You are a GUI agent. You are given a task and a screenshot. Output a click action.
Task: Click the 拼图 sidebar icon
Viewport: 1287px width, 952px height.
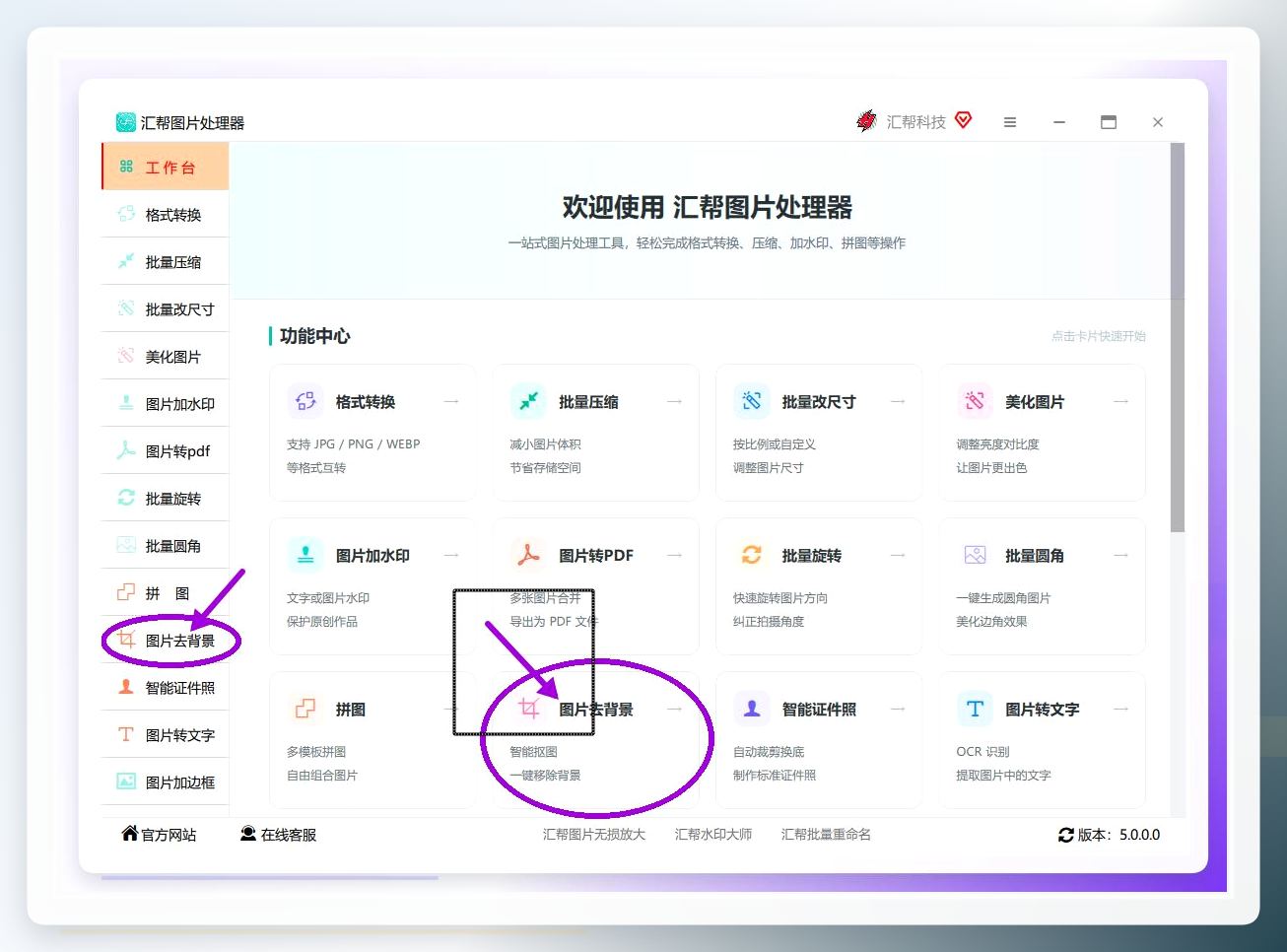126,592
